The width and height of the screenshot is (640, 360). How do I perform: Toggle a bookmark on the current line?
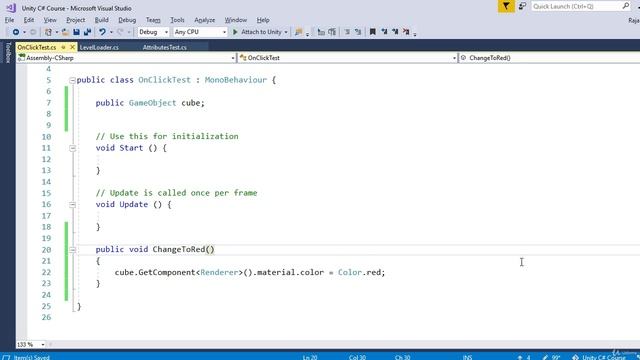click(373, 32)
